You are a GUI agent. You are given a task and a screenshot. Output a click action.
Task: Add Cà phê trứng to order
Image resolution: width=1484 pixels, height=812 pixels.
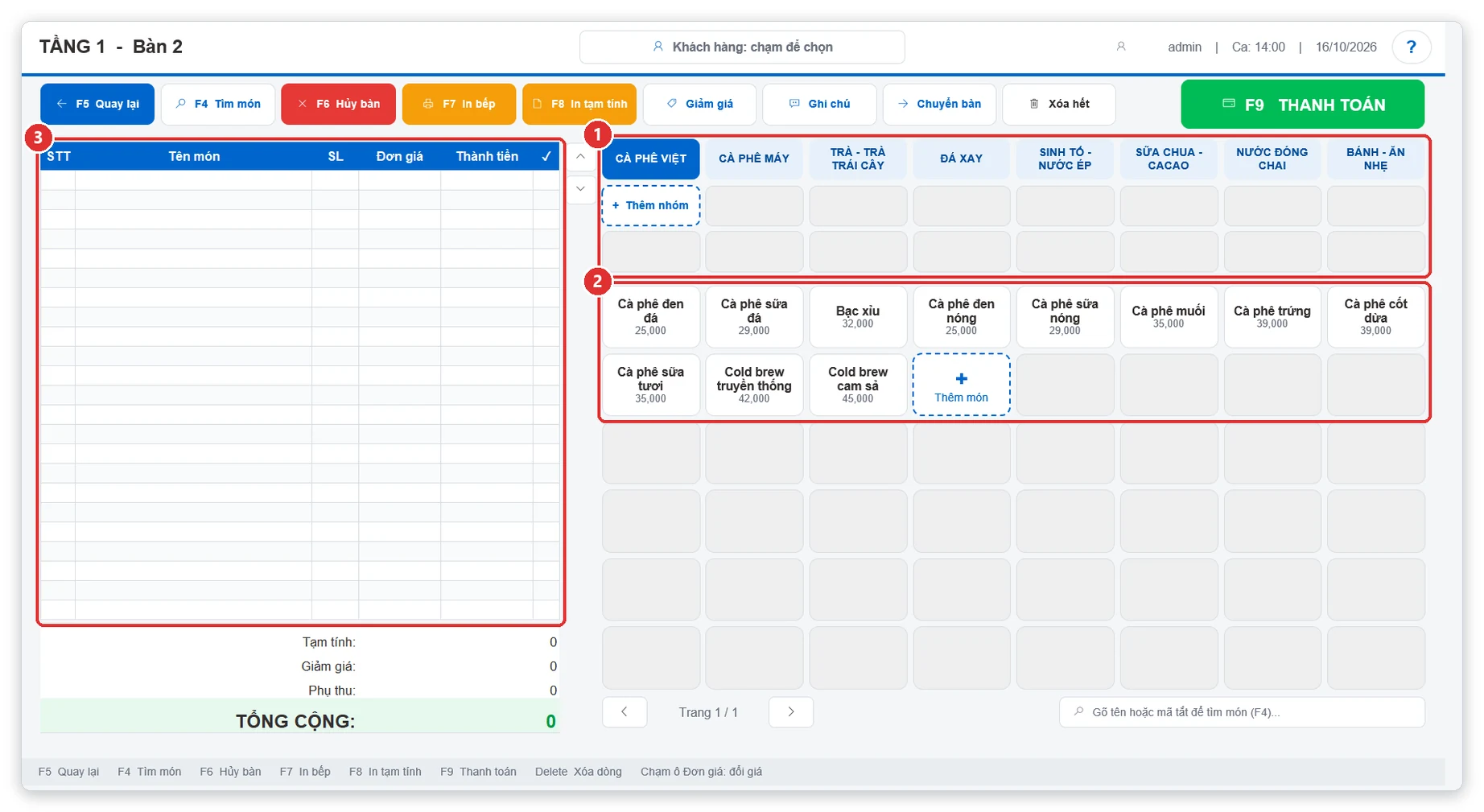click(x=1272, y=316)
